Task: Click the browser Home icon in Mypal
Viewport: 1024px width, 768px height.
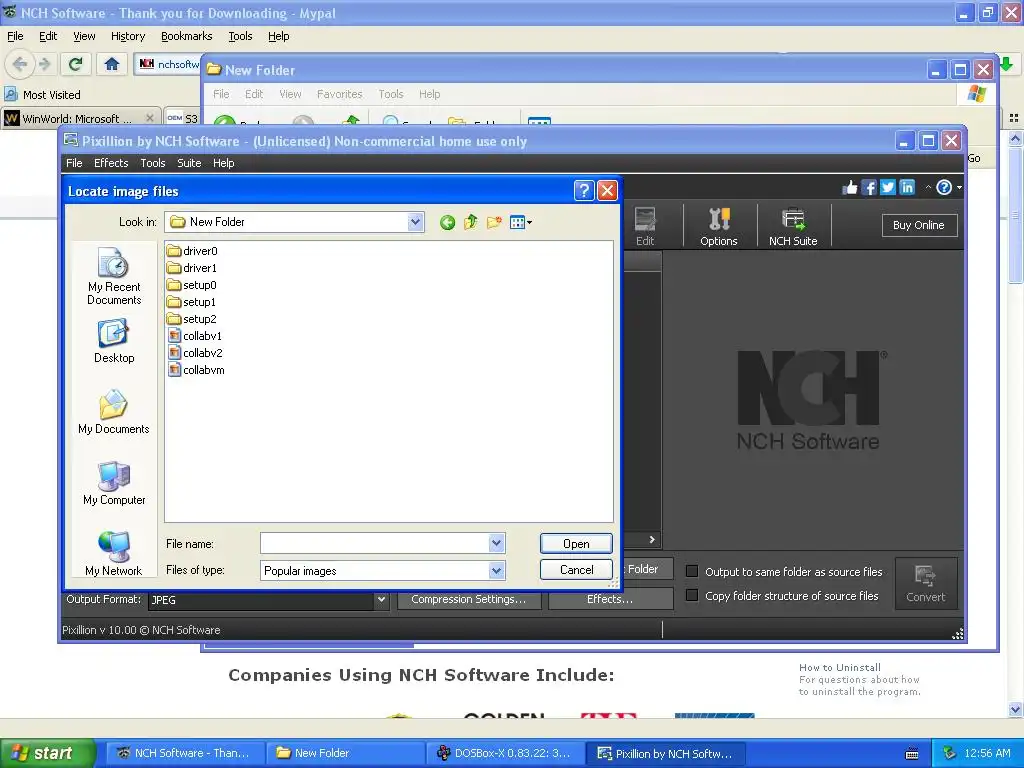Action: tap(112, 64)
